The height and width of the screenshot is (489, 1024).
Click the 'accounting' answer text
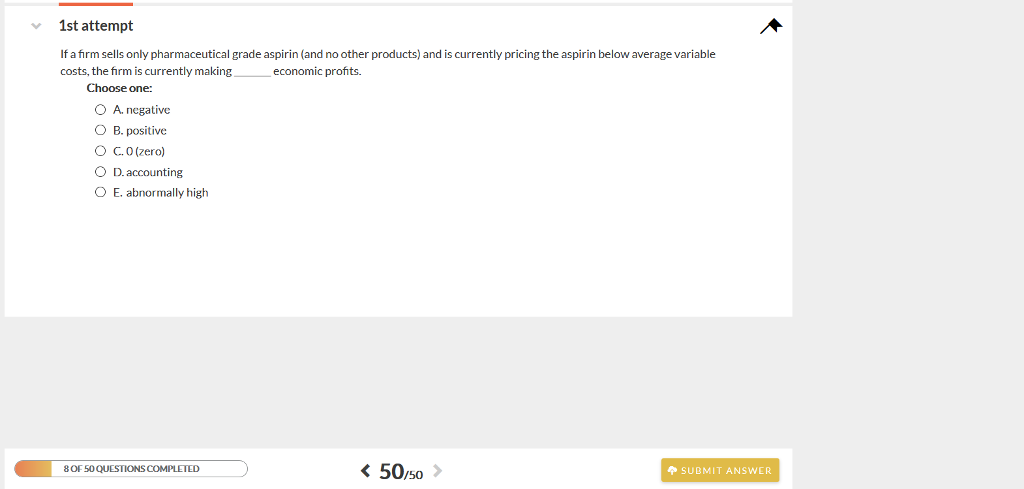[x=154, y=172]
